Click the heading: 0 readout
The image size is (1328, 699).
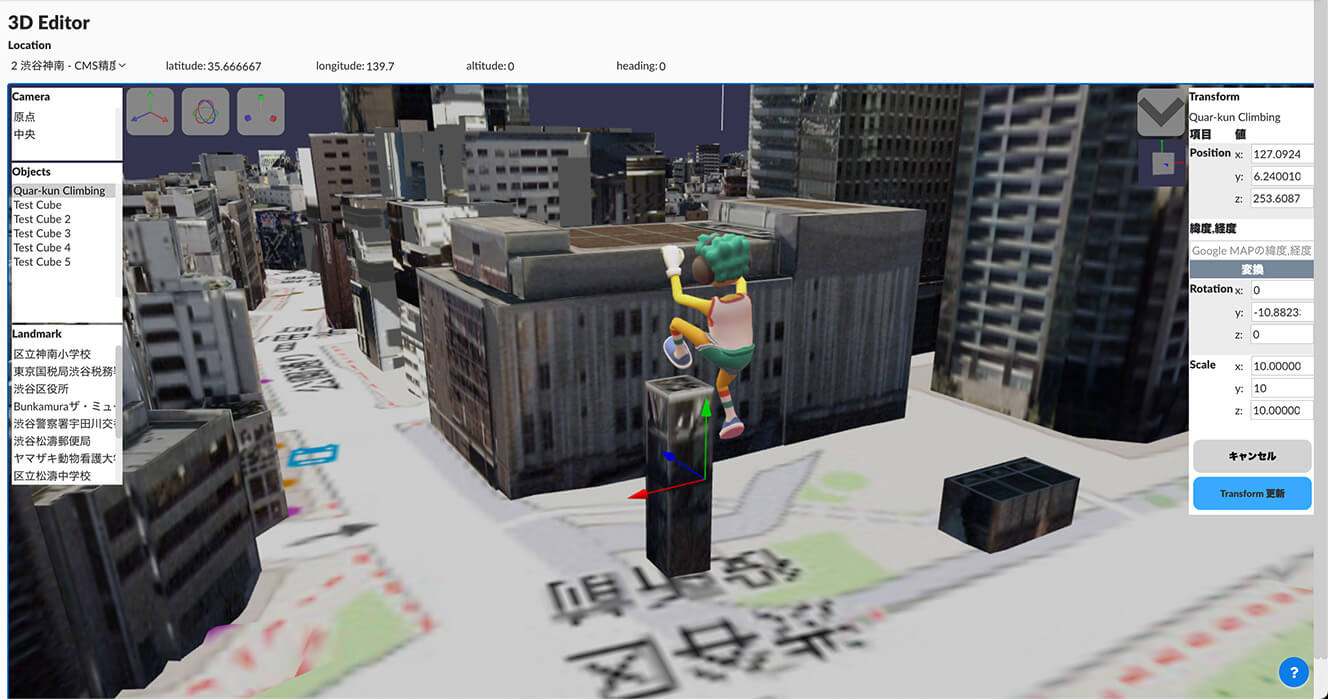[x=641, y=66]
